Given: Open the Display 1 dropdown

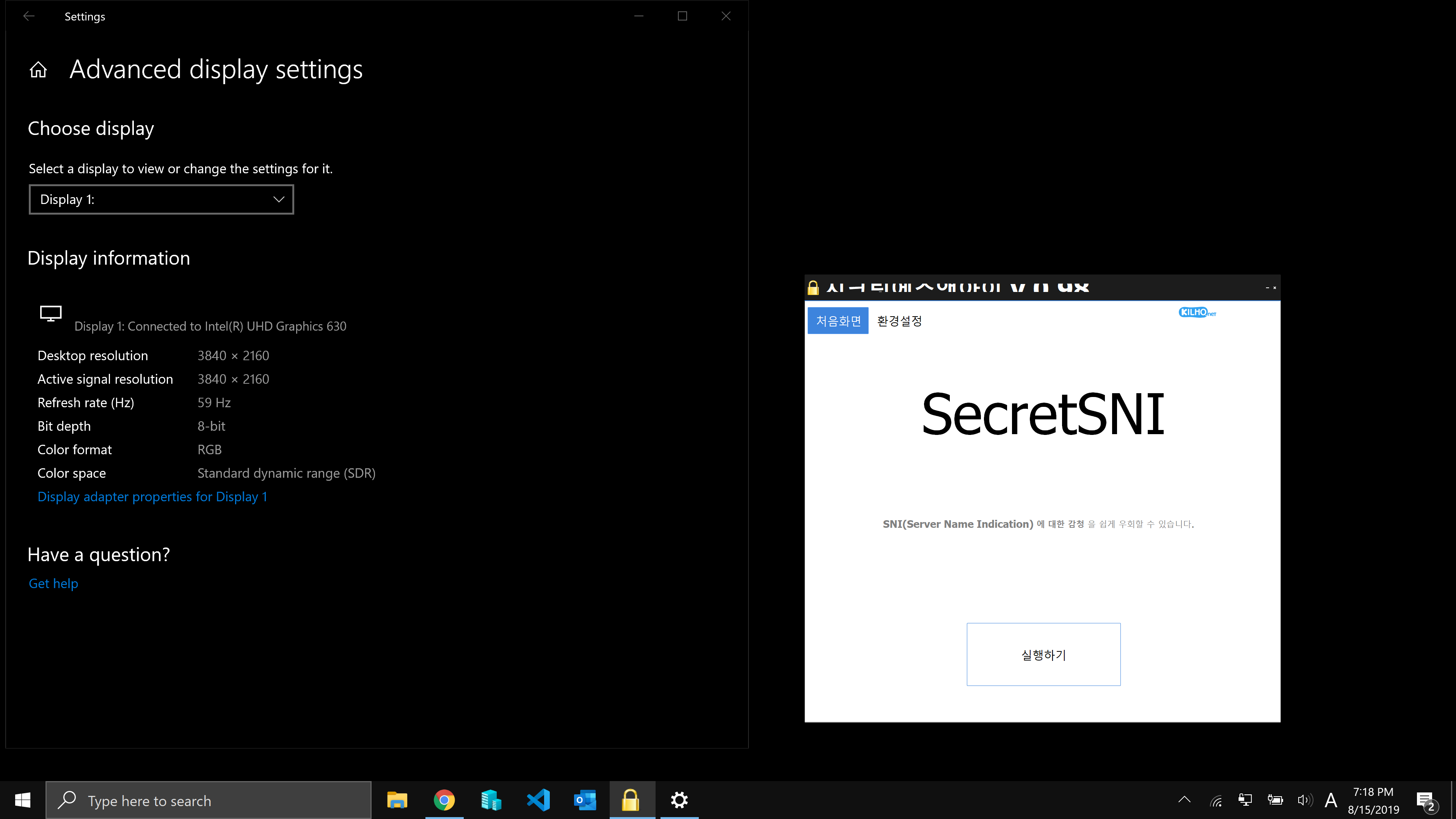Looking at the screenshot, I should point(161,199).
